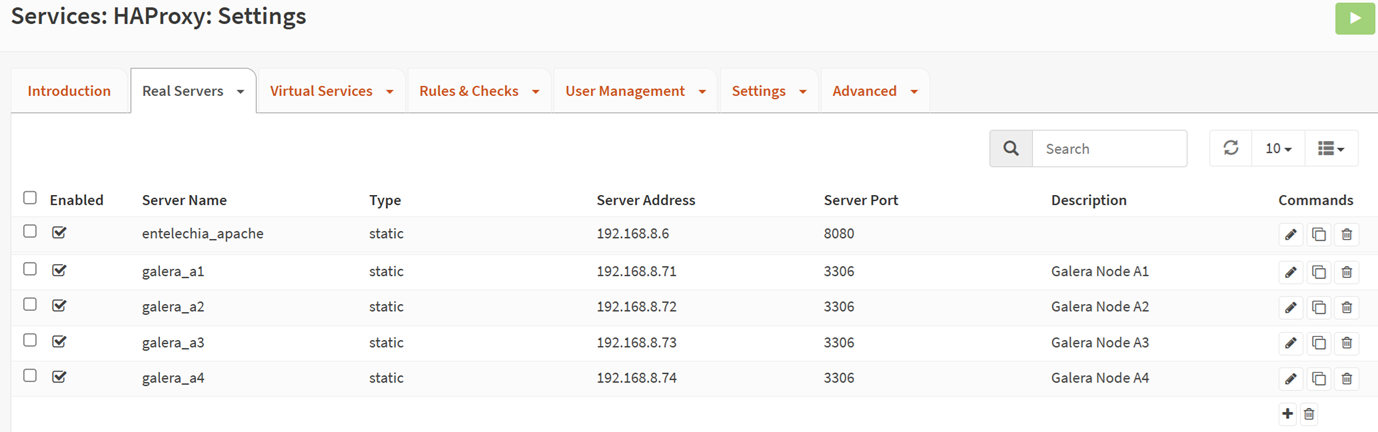Open the Rules & Checks tab
This screenshot has height=432, width=1378.
[469, 91]
